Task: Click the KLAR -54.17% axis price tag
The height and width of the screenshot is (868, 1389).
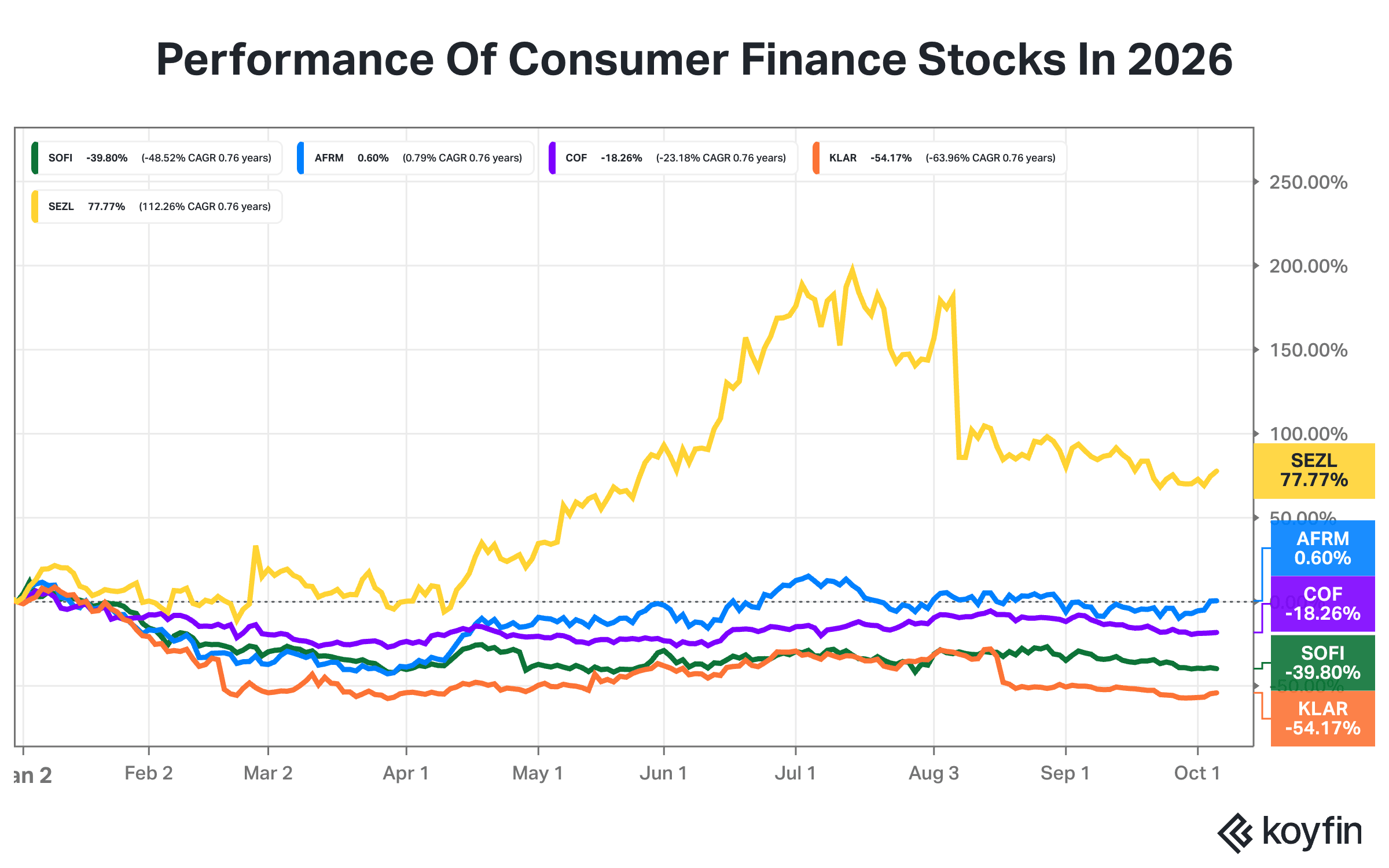Action: (1322, 718)
